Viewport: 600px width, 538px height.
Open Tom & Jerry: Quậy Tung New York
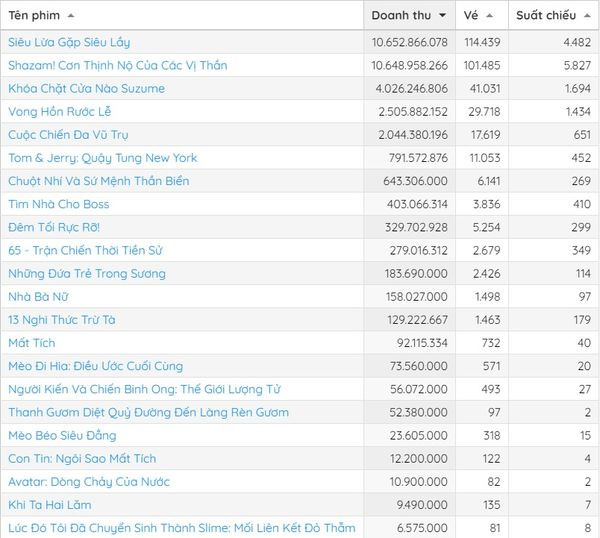coord(102,158)
